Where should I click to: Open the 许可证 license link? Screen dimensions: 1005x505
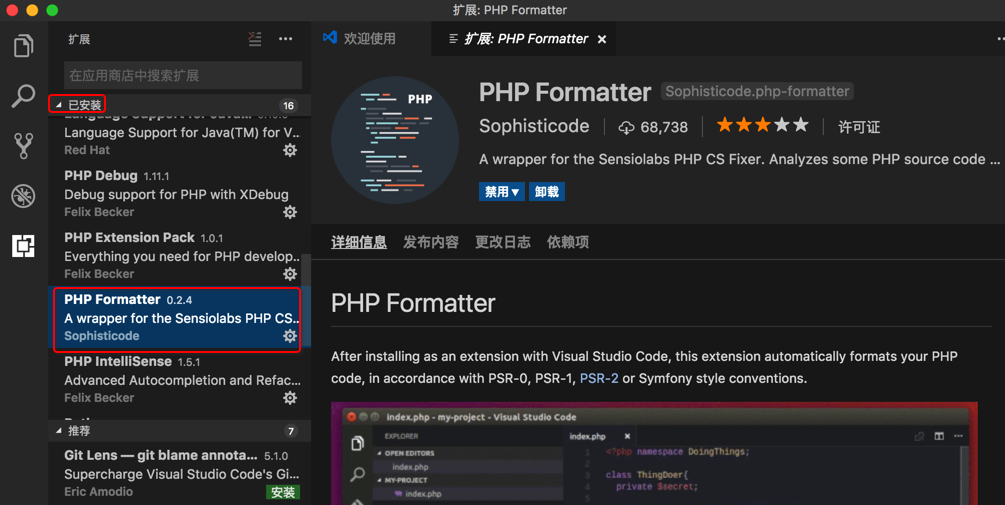tap(859, 128)
